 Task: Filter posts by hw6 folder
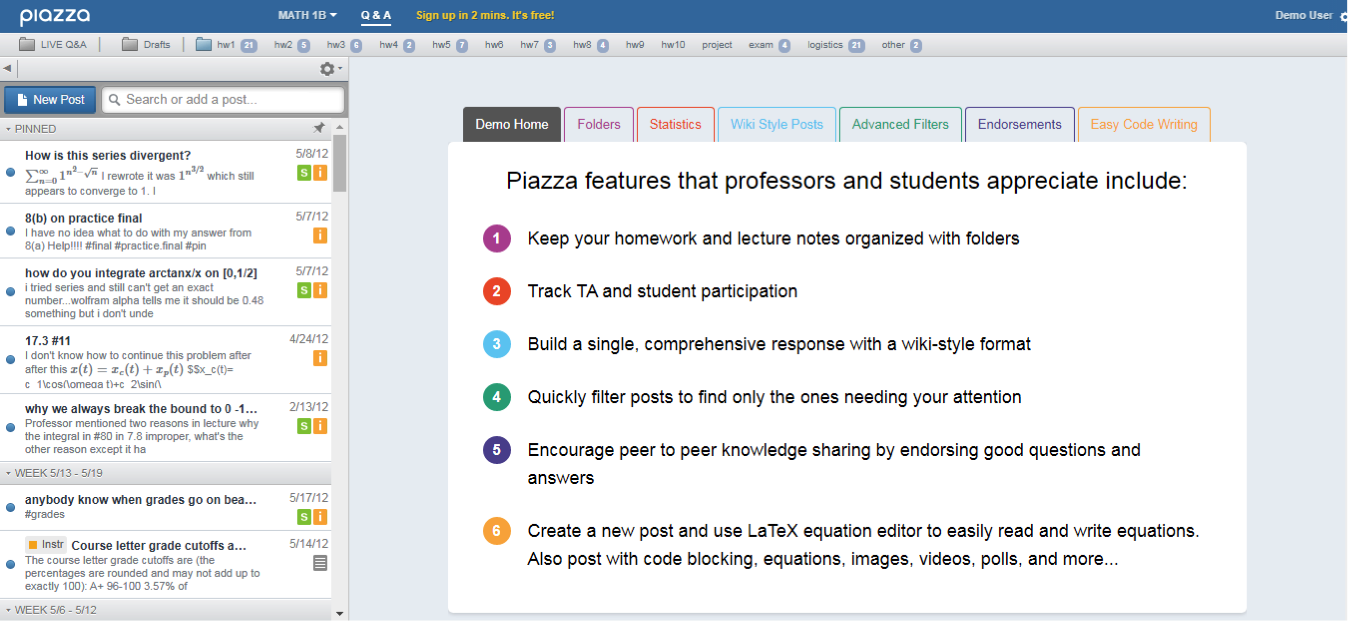(x=494, y=45)
